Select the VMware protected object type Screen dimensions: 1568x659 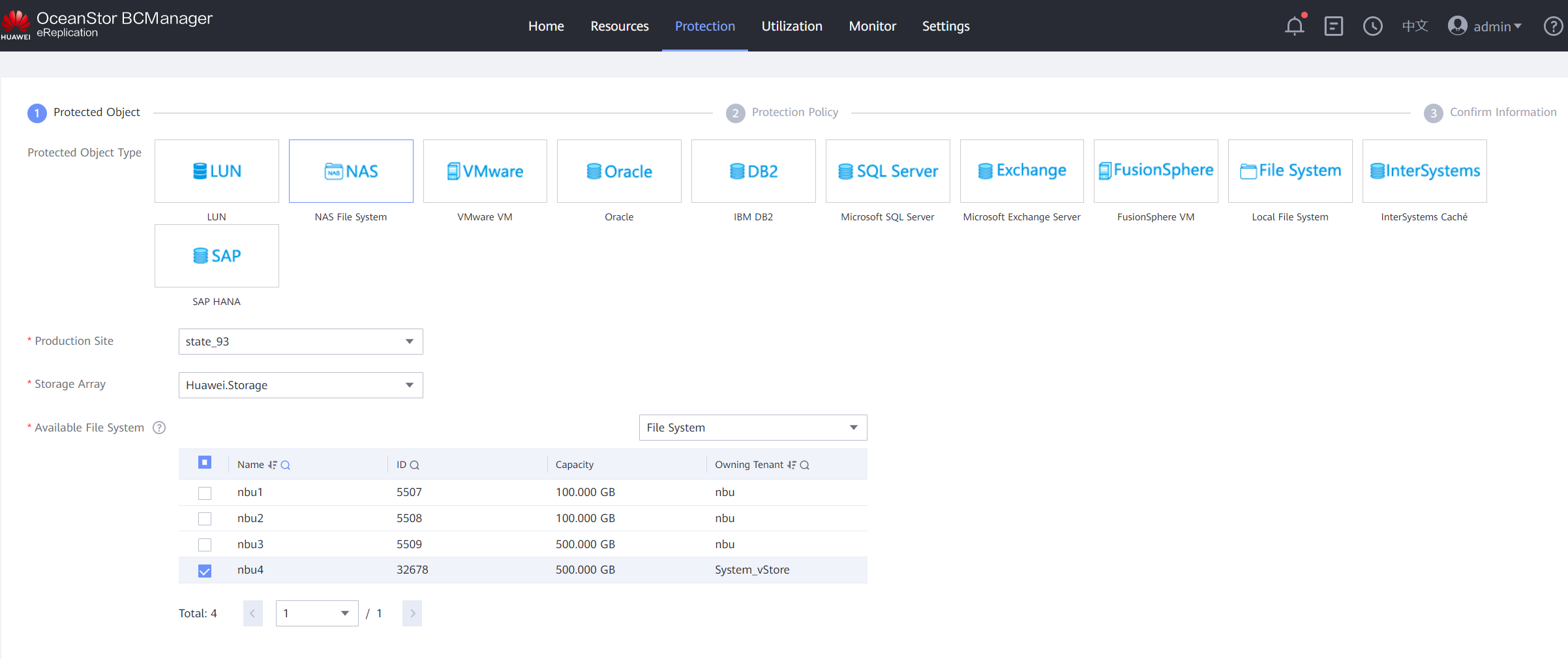point(485,171)
